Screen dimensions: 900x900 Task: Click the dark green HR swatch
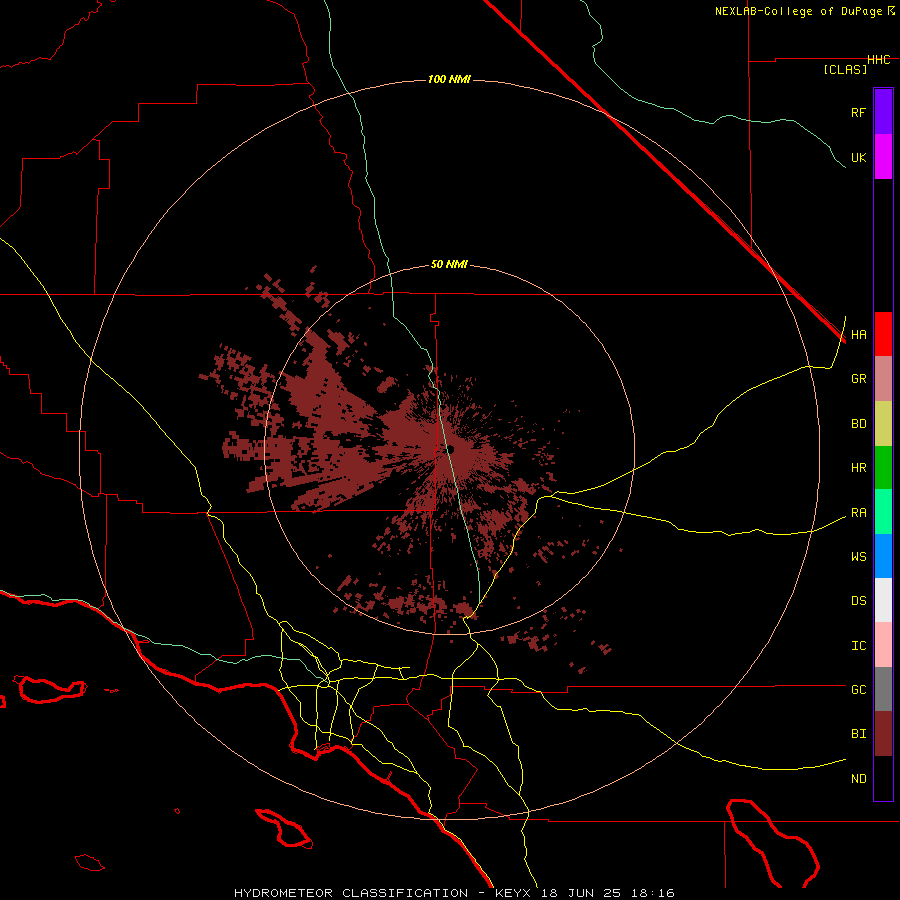[883, 468]
